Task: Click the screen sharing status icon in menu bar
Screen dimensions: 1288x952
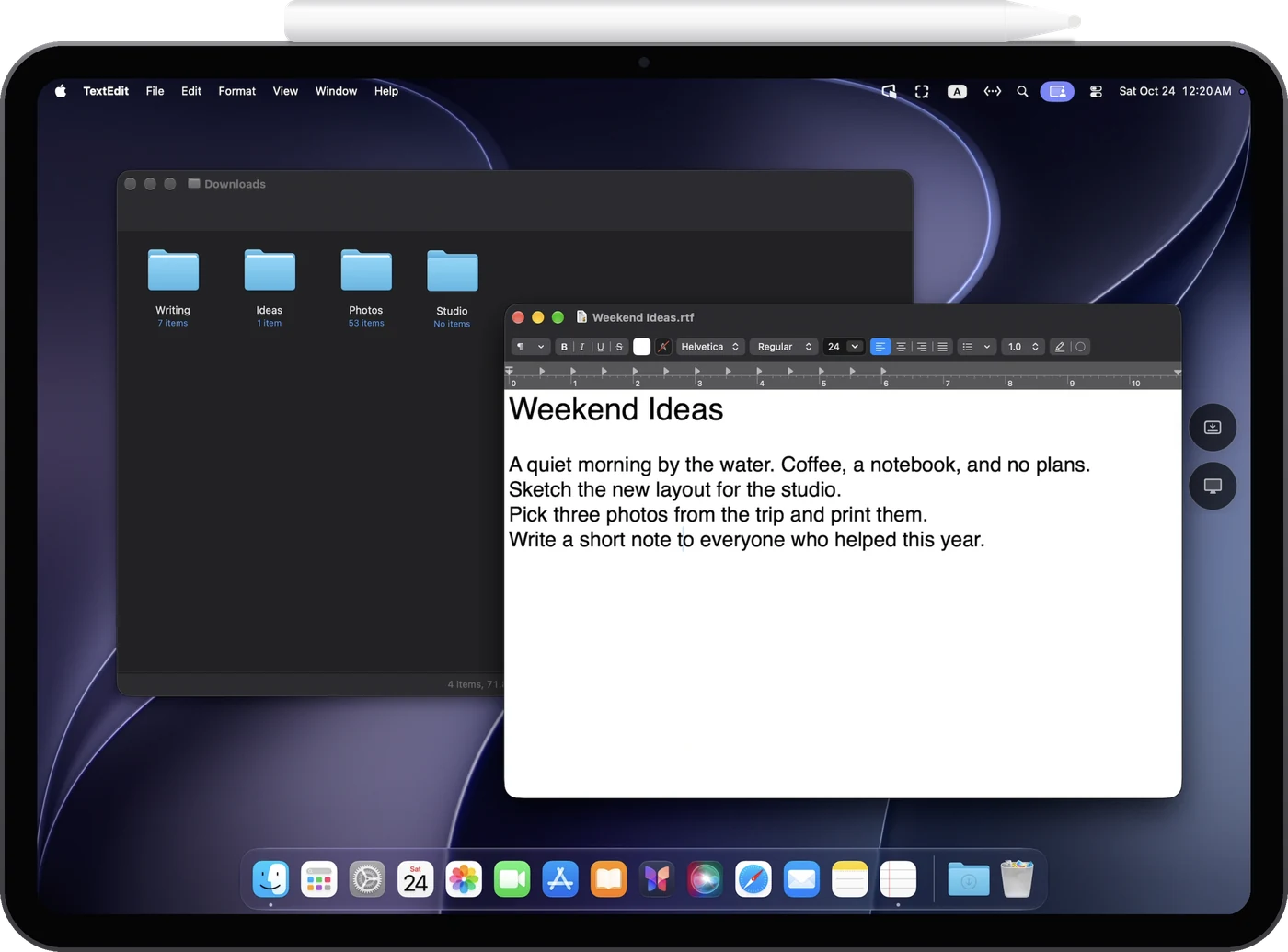Action: click(1057, 91)
